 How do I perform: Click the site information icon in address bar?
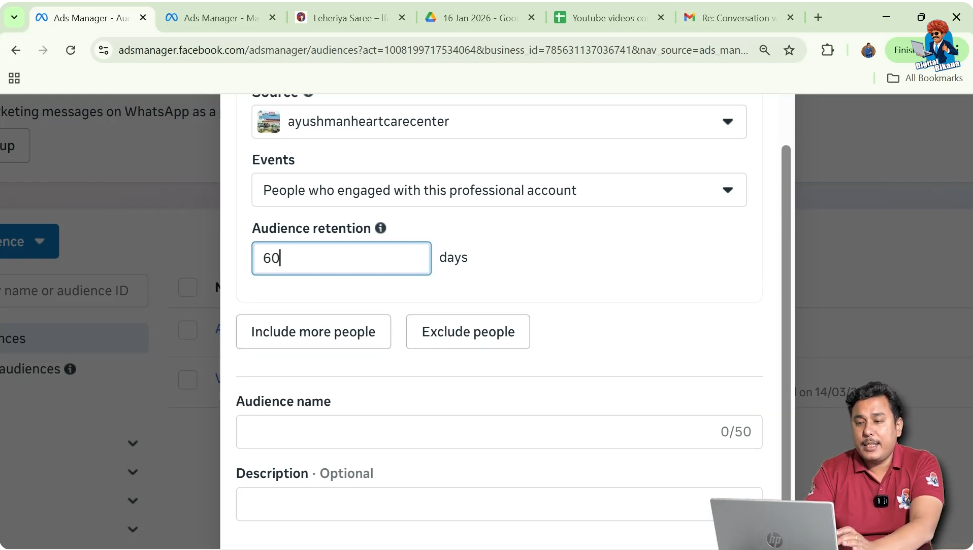[104, 50]
